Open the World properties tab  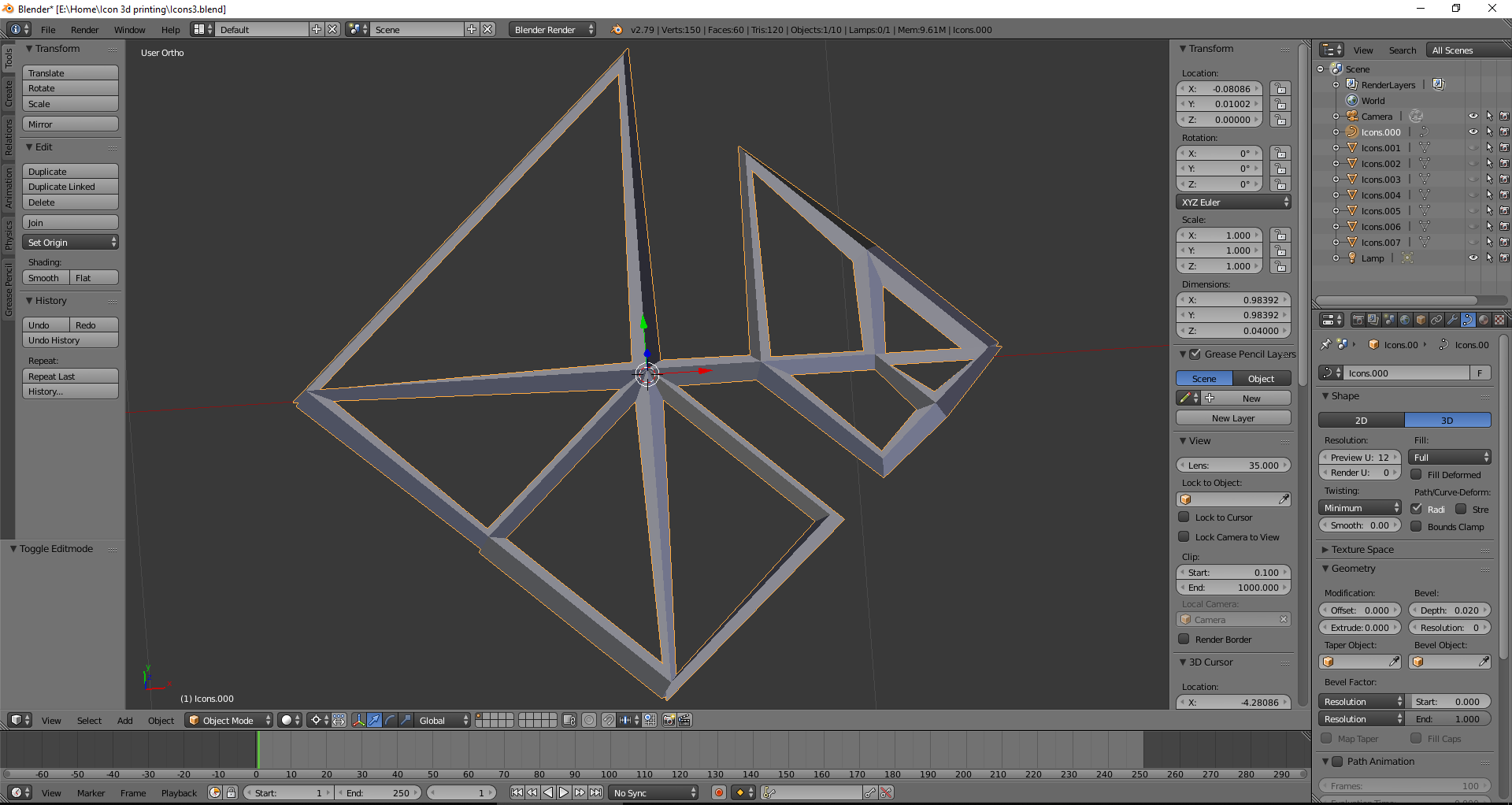(x=1405, y=320)
